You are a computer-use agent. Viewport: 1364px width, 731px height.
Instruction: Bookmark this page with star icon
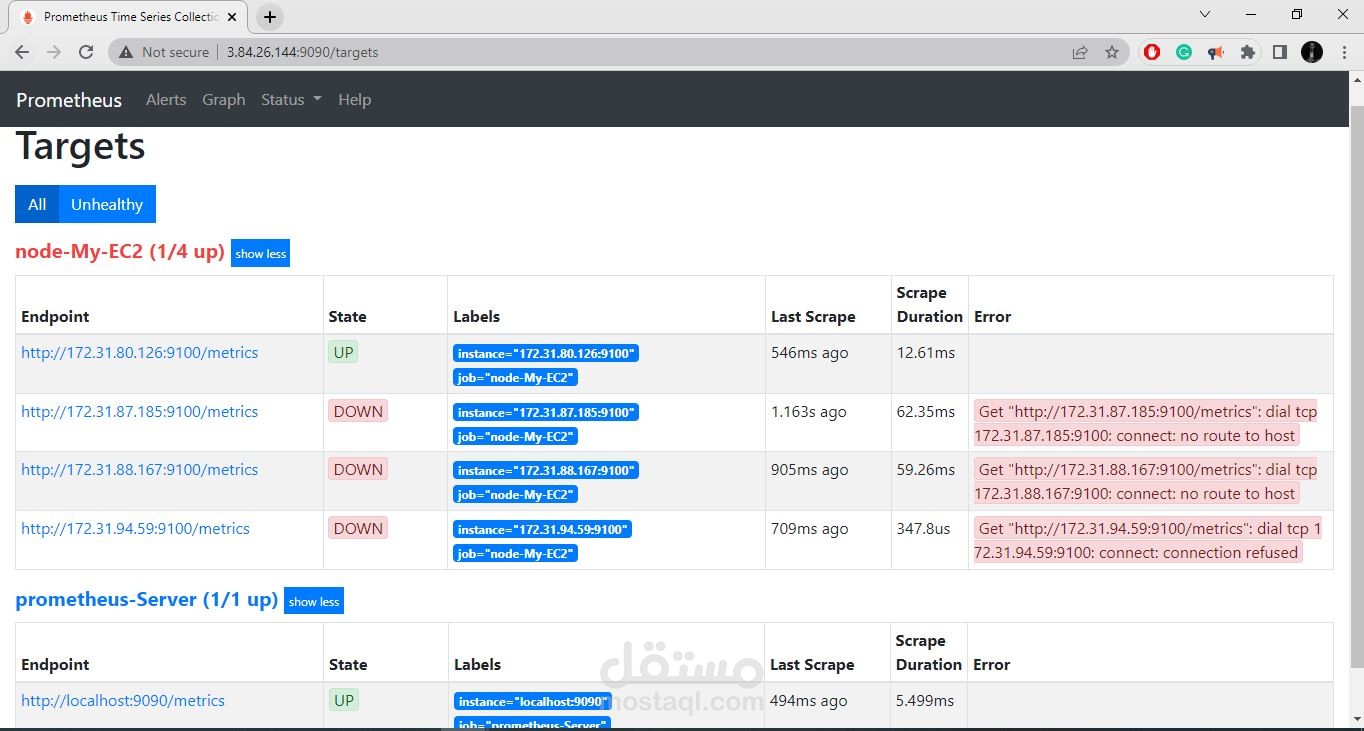pos(1112,52)
